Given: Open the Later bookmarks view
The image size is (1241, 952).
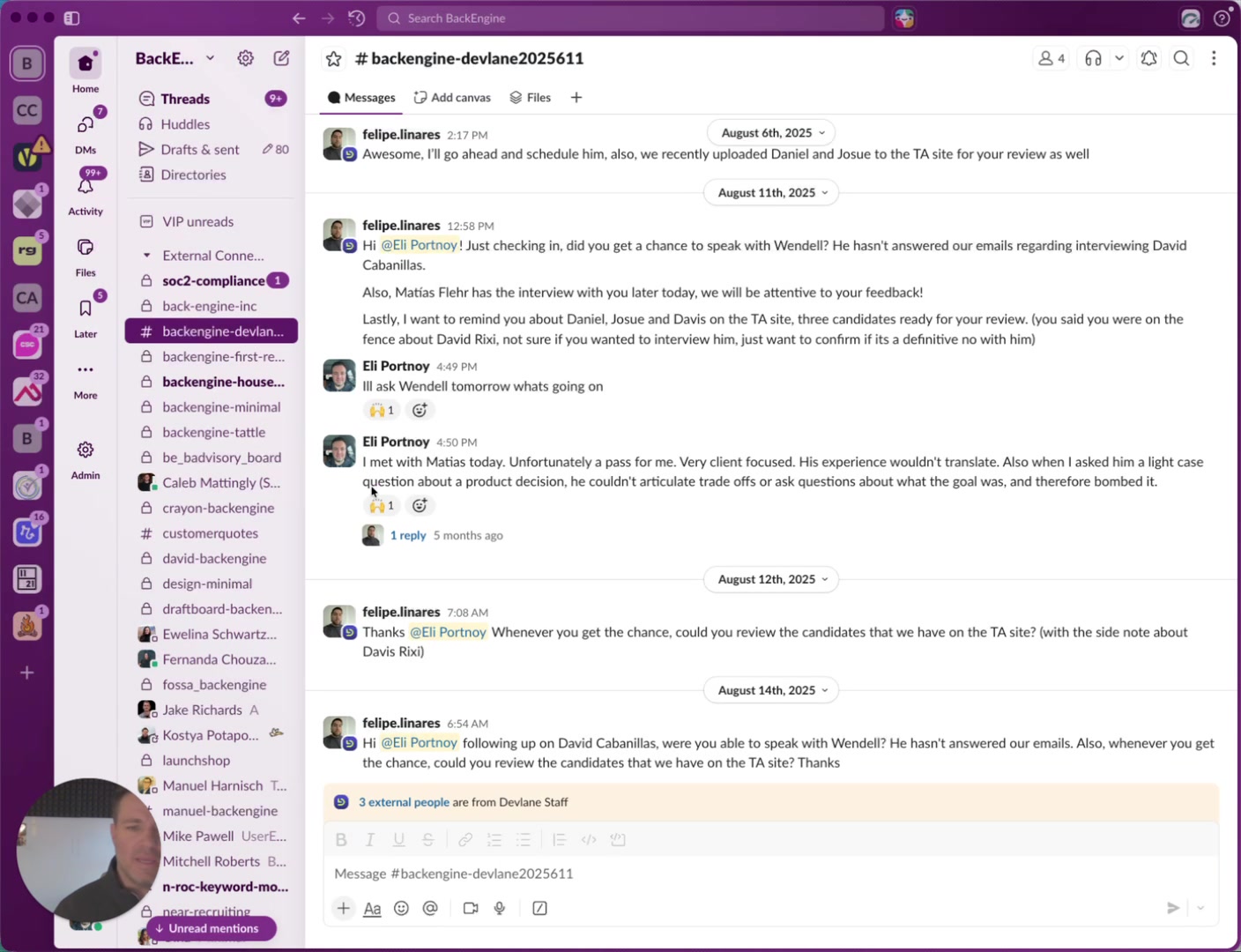Looking at the screenshot, I should 85,316.
